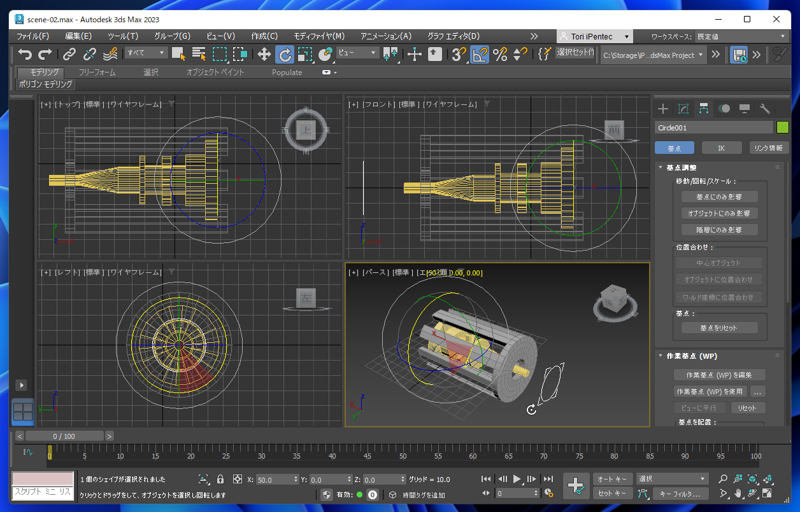
Task: Toggle the Window/Crossing selection icon
Action: pos(240,54)
